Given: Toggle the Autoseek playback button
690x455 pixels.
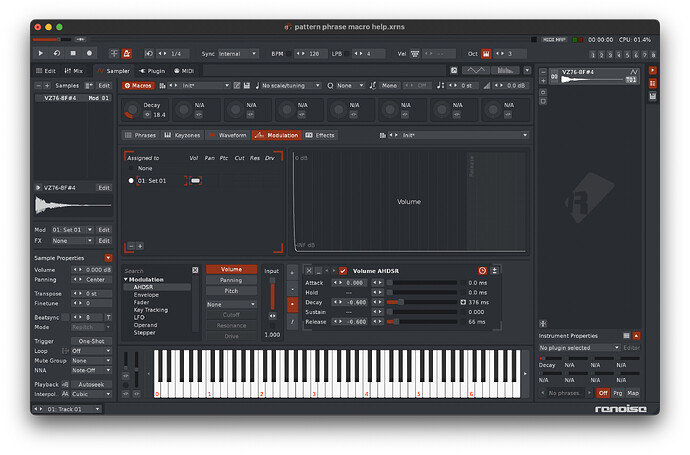Looking at the screenshot, I should tap(91, 384).
